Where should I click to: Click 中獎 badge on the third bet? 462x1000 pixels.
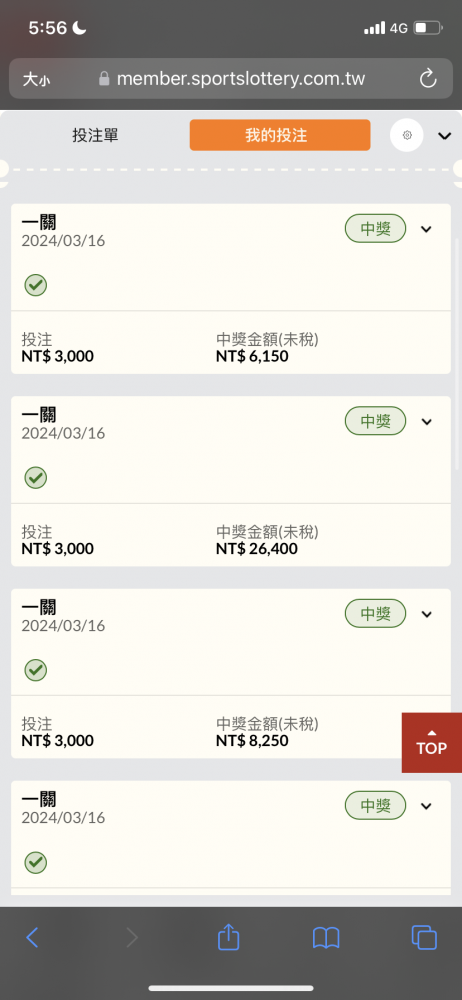tap(375, 614)
